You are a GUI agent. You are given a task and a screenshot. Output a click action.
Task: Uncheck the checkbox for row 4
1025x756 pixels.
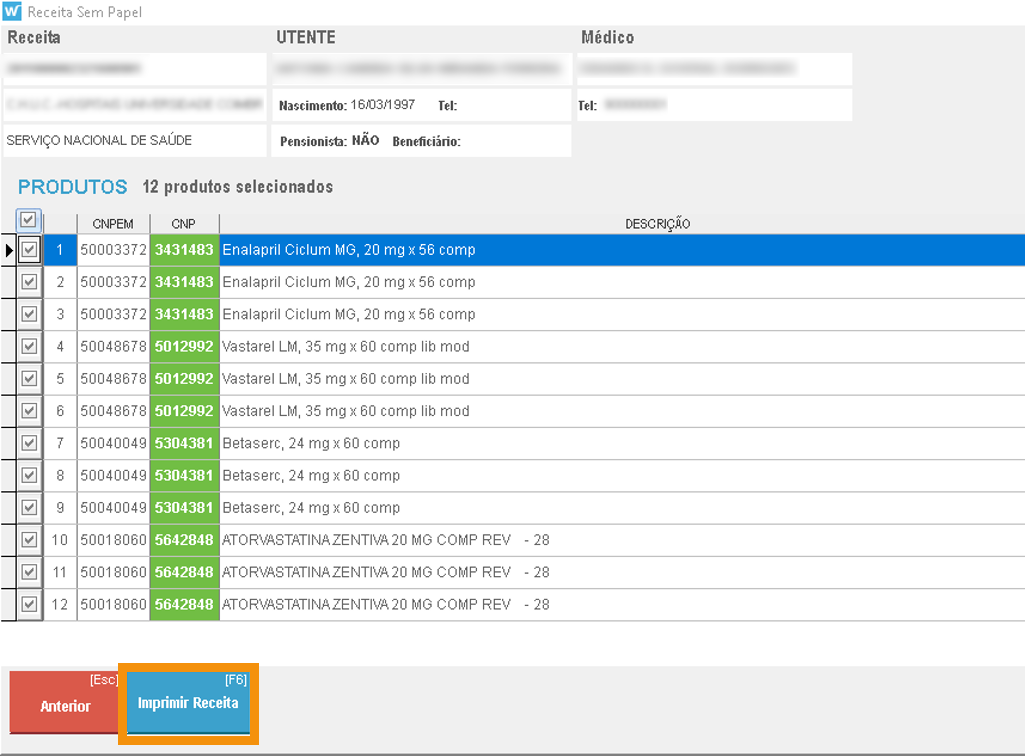coord(29,346)
